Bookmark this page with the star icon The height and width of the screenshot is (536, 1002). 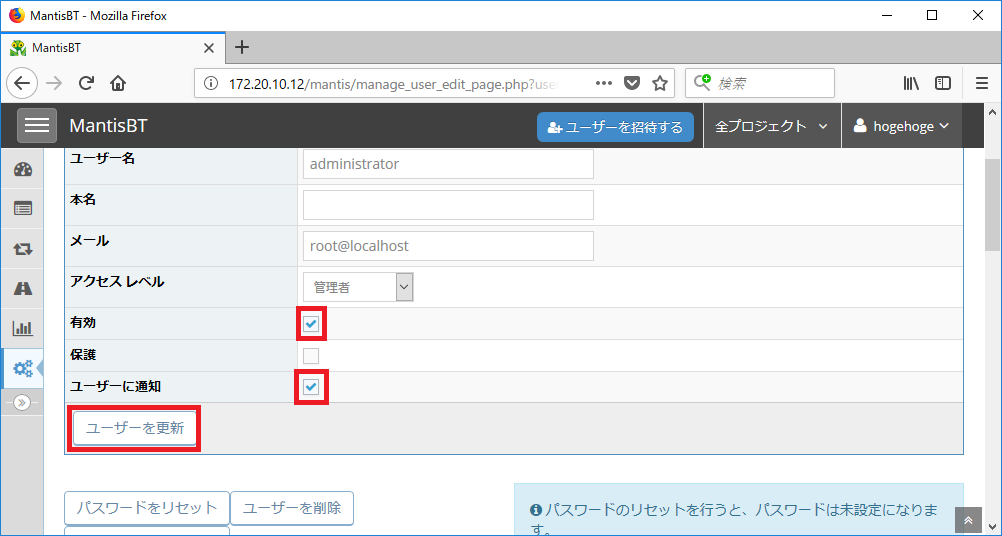660,83
